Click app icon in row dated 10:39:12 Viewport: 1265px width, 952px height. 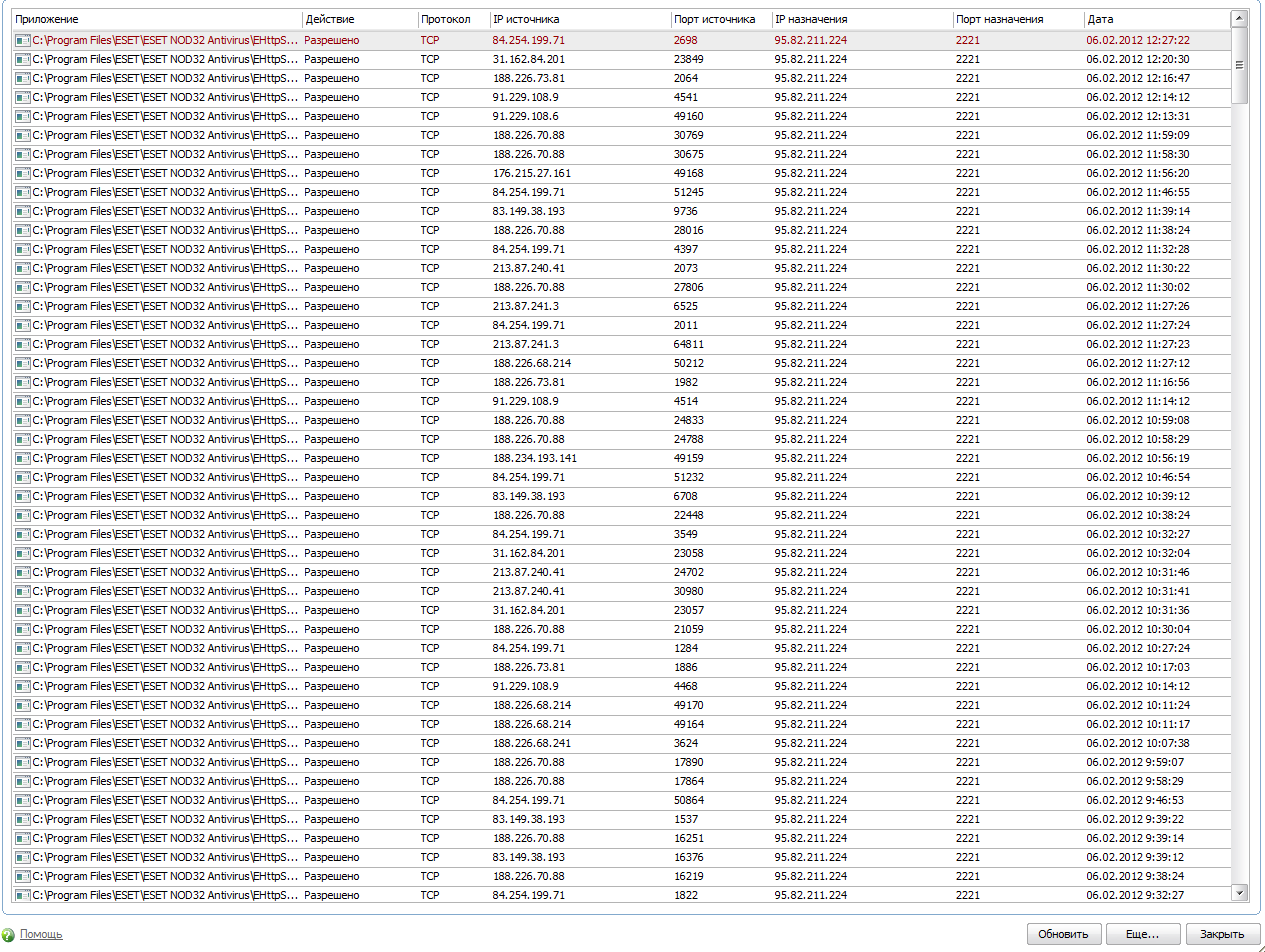click(x=23, y=497)
